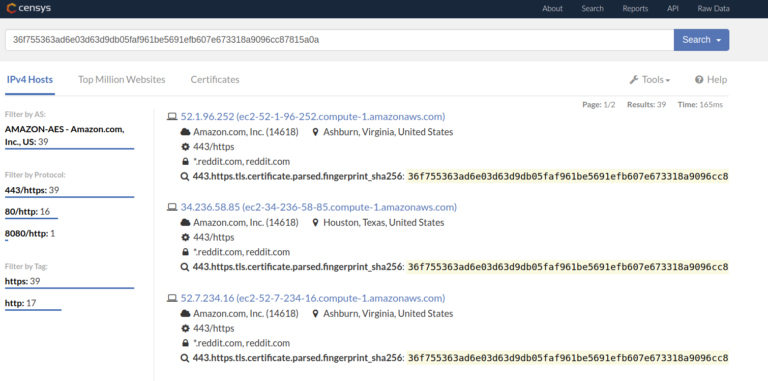Click location pin in 52.1.96.252 result
This screenshot has height=381, width=768.
316,132
